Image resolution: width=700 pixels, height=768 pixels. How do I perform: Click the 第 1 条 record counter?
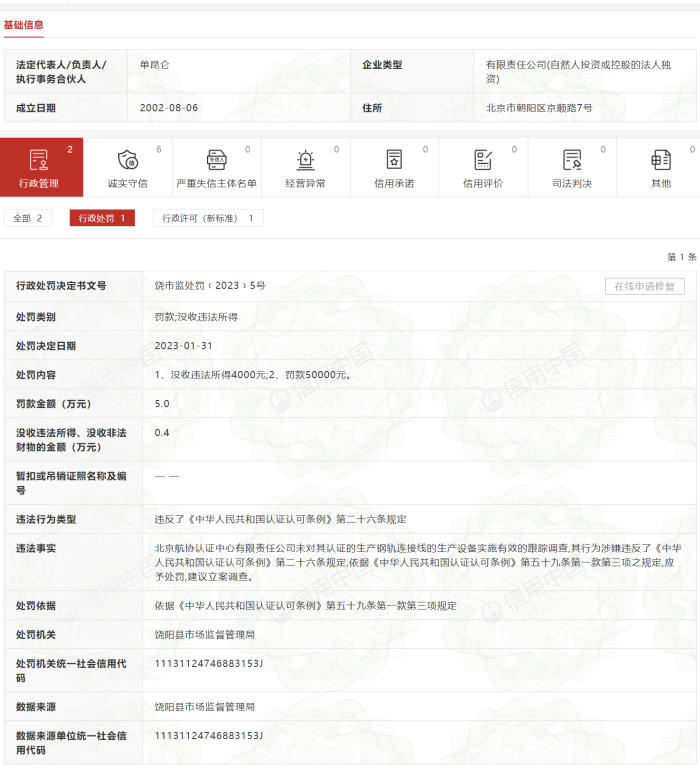(x=682, y=257)
